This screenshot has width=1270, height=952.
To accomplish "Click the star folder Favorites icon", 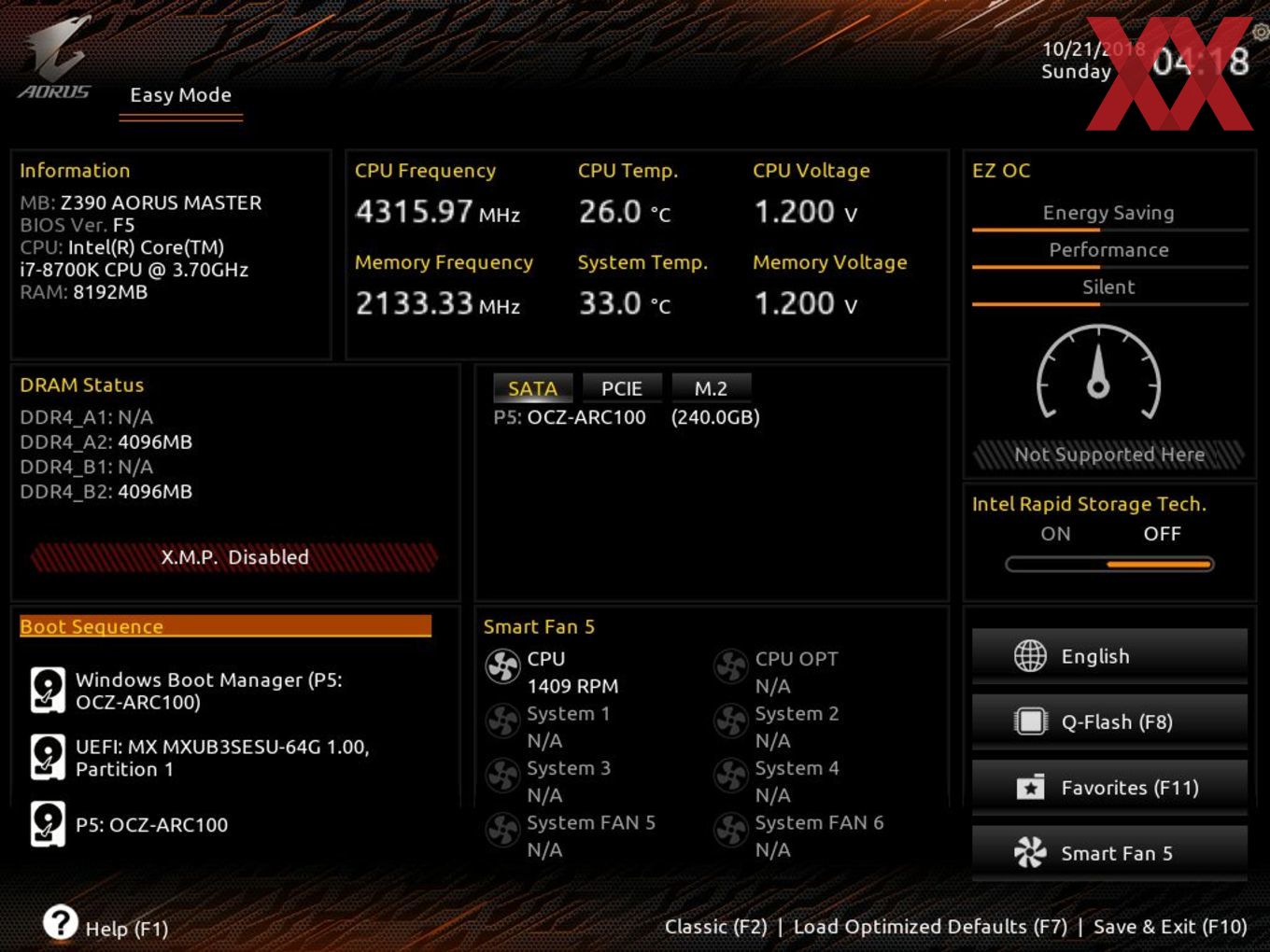I will (1030, 787).
